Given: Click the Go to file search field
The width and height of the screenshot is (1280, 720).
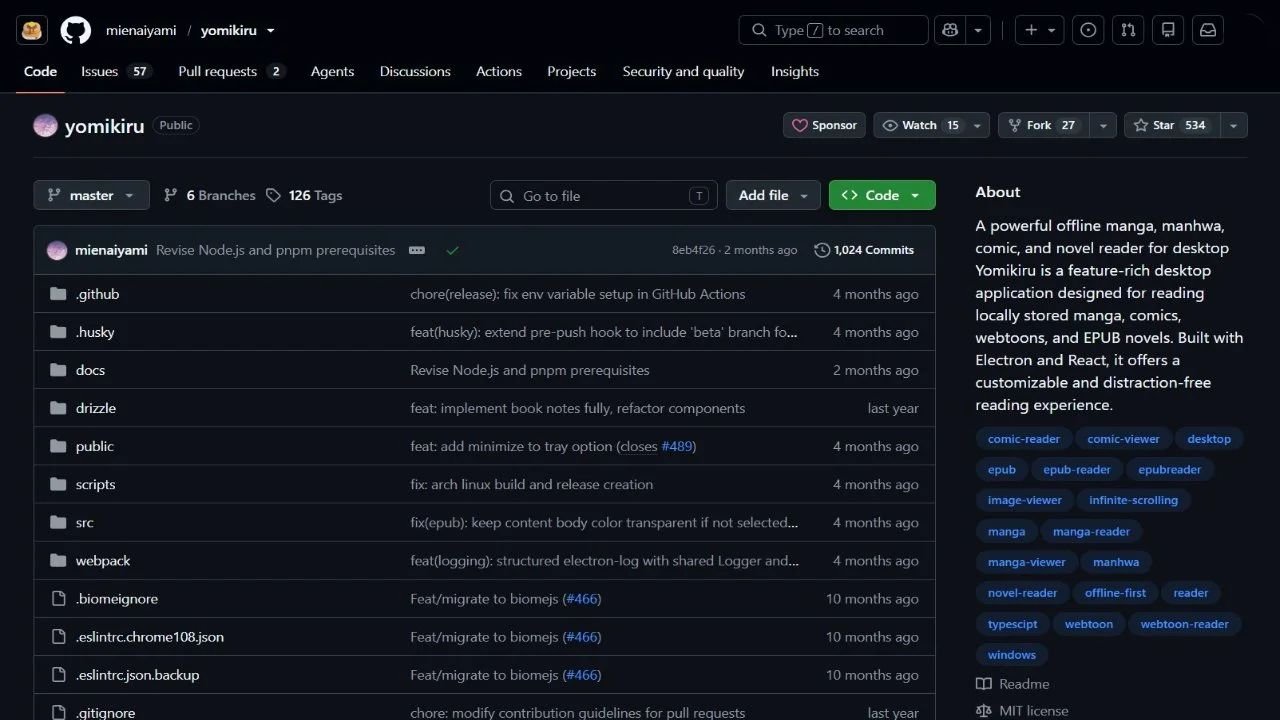Looking at the screenshot, I should pos(604,195).
